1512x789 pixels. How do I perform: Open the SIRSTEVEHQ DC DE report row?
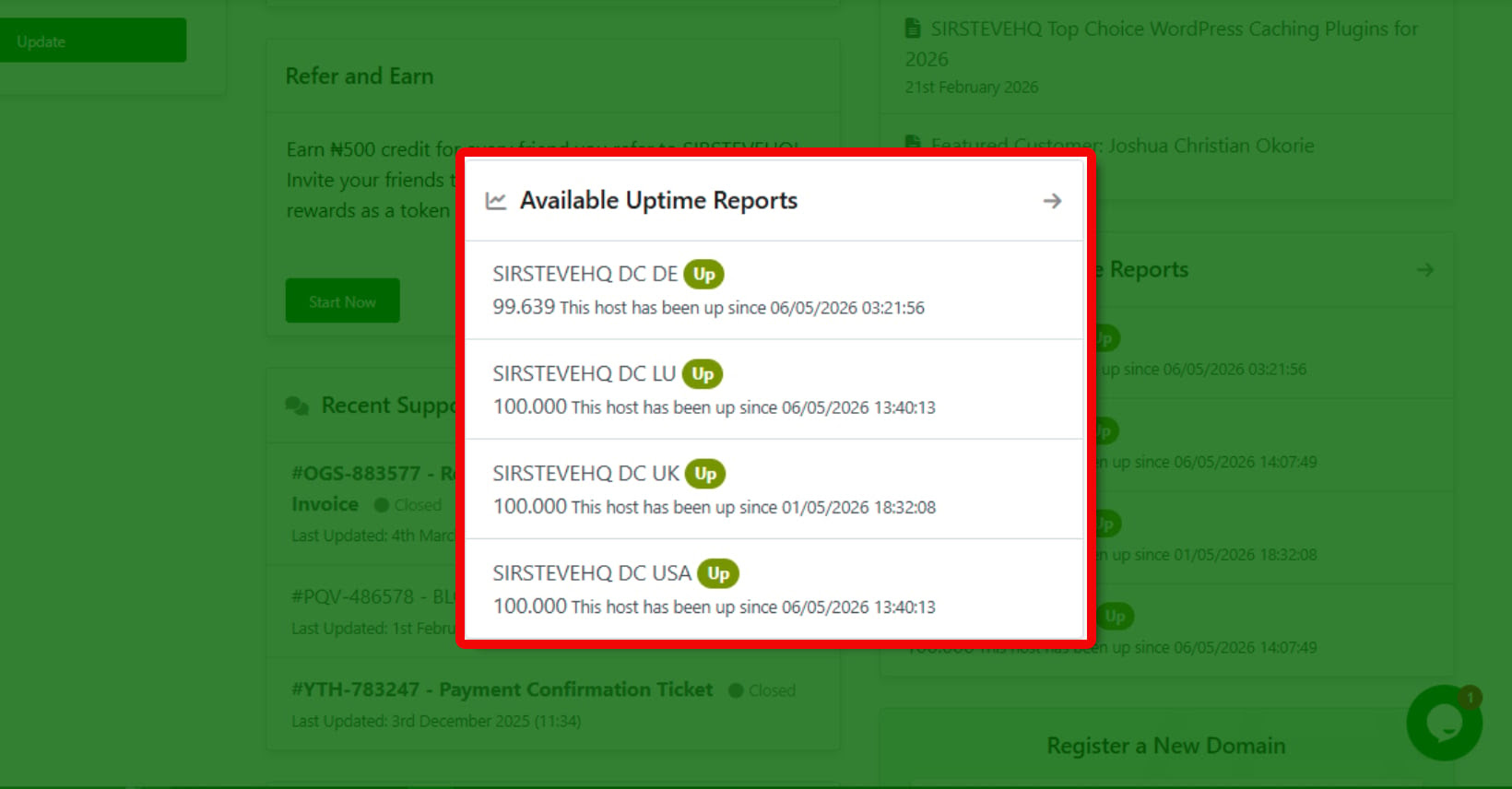[x=774, y=290]
